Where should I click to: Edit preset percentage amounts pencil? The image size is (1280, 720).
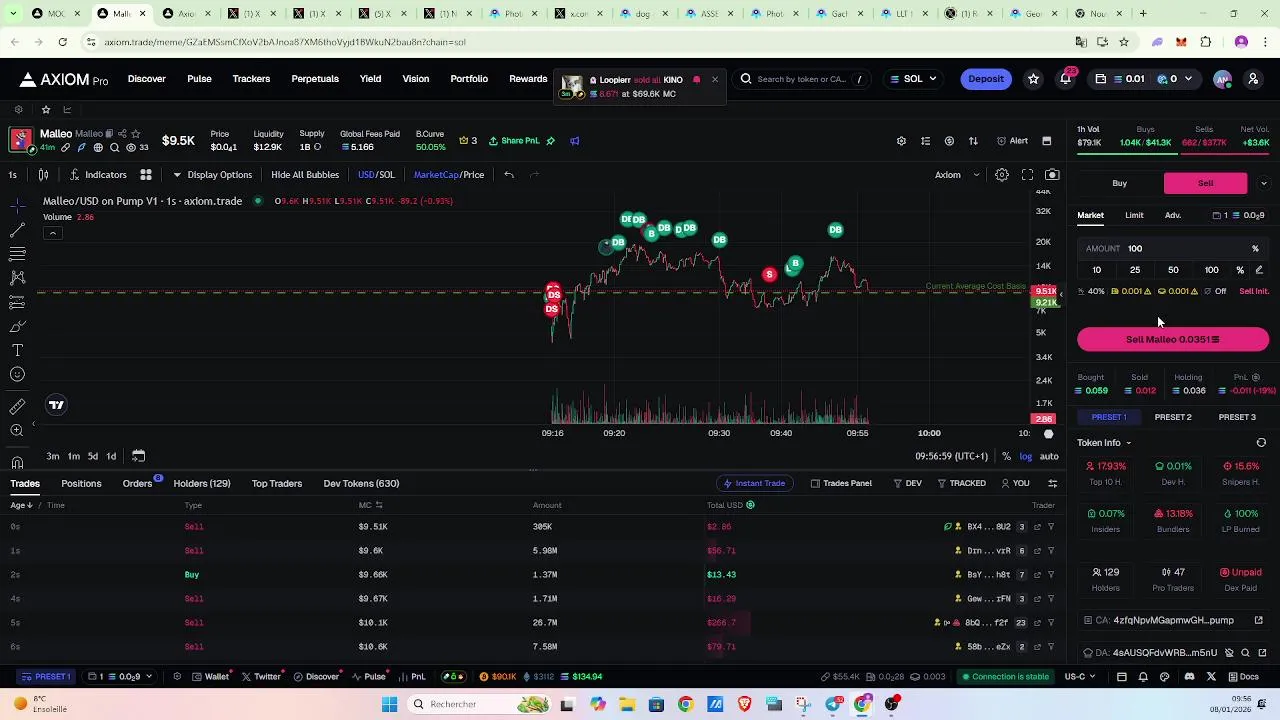click(x=1259, y=270)
